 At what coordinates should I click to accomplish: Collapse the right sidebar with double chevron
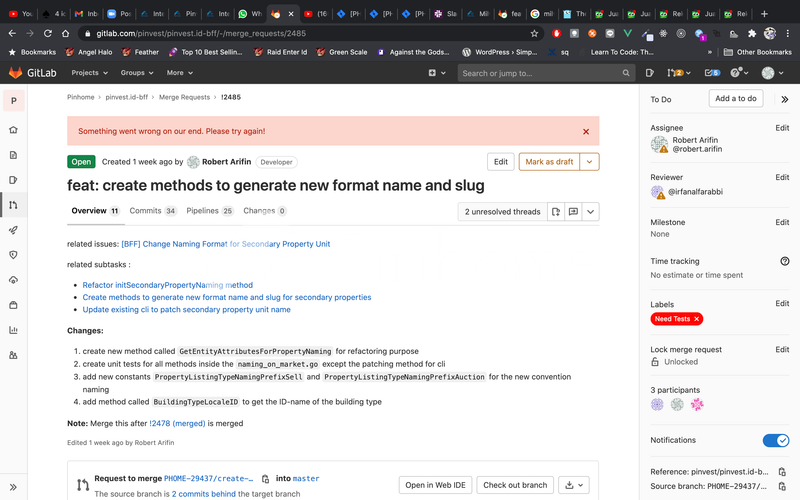[x=784, y=99]
